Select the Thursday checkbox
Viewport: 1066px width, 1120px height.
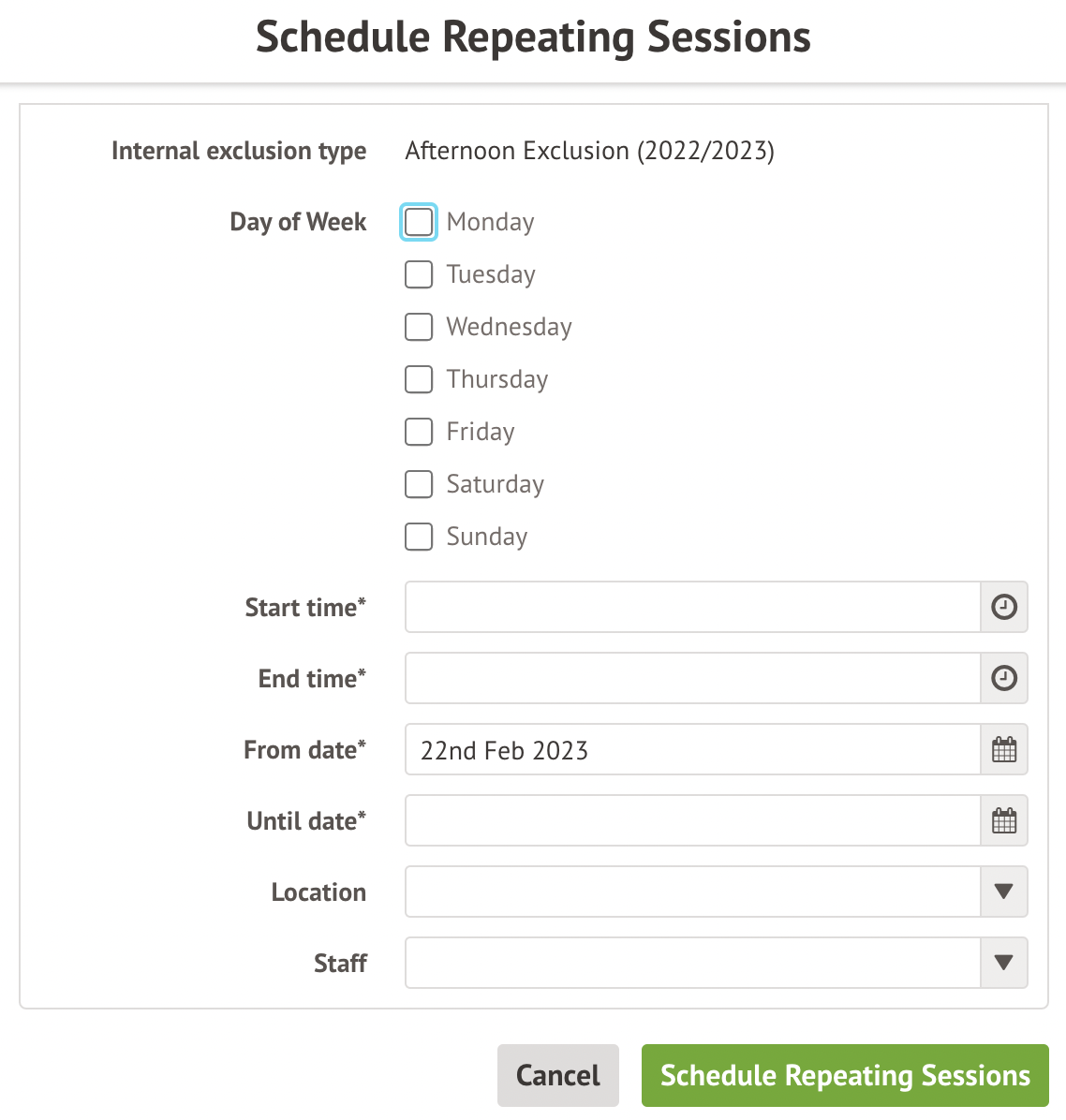[x=419, y=379]
